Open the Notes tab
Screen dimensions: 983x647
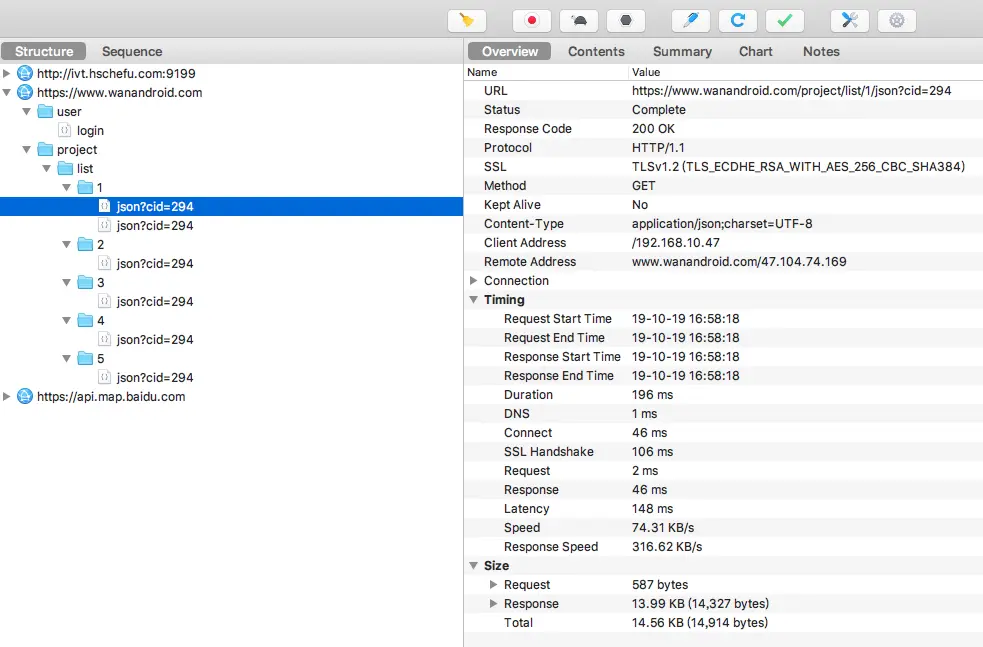click(x=821, y=51)
